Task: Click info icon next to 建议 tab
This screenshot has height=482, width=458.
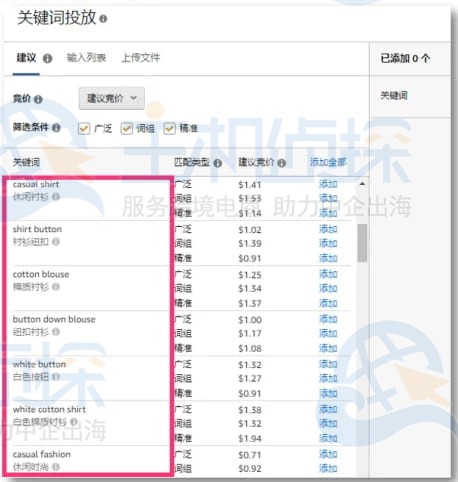Action: tap(48, 59)
